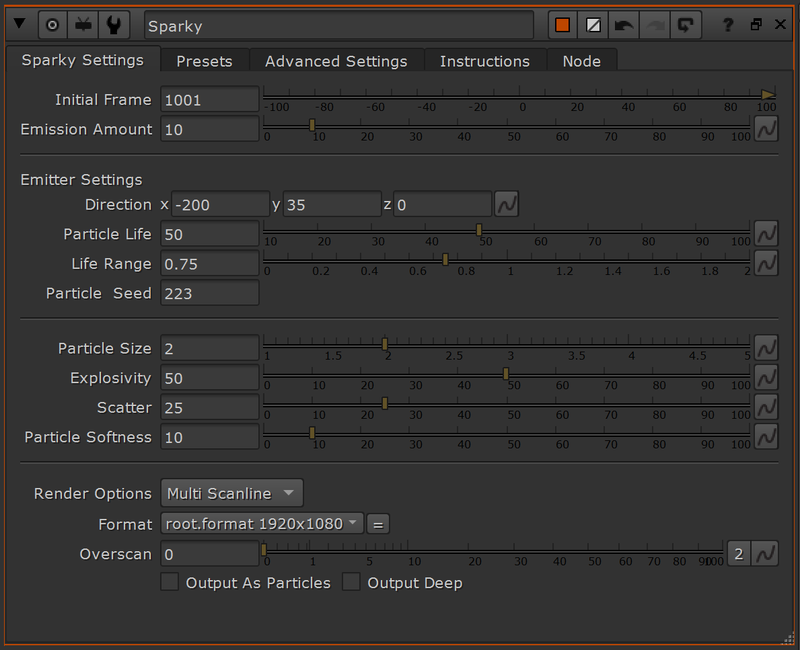The height and width of the screenshot is (650, 800).
Task: Float the panel using the float window icon
Action: [756, 25]
